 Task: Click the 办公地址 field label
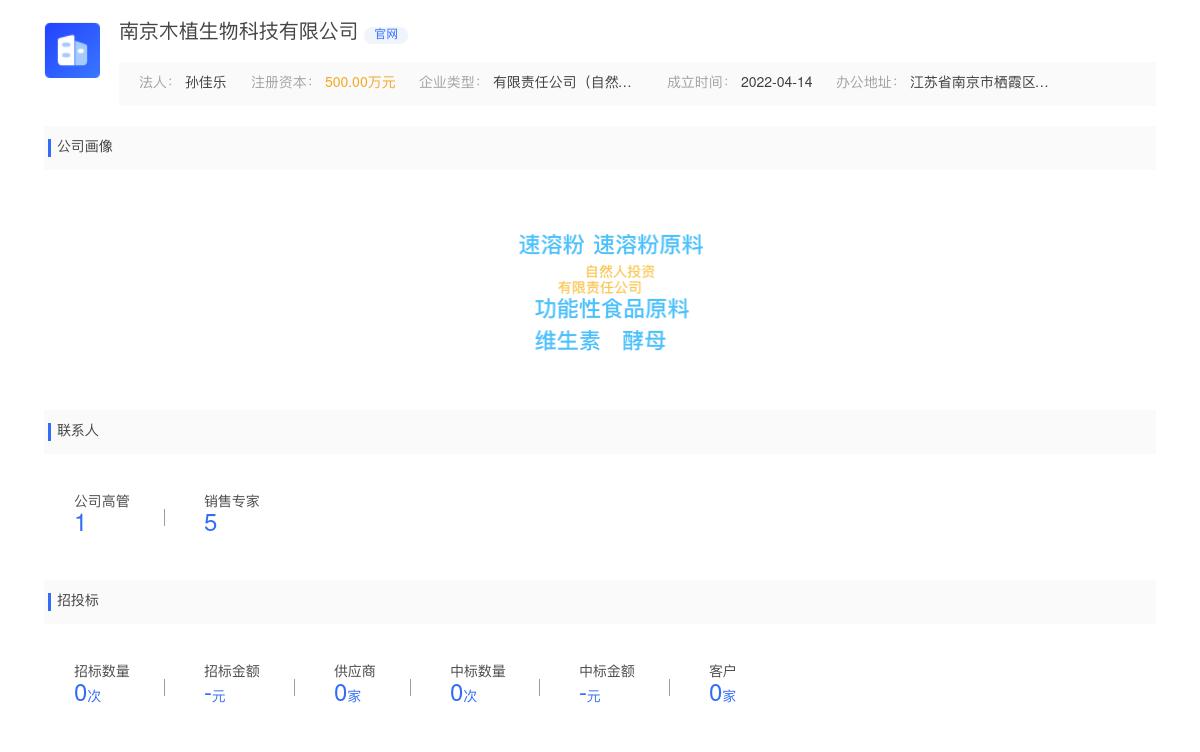[x=866, y=83]
